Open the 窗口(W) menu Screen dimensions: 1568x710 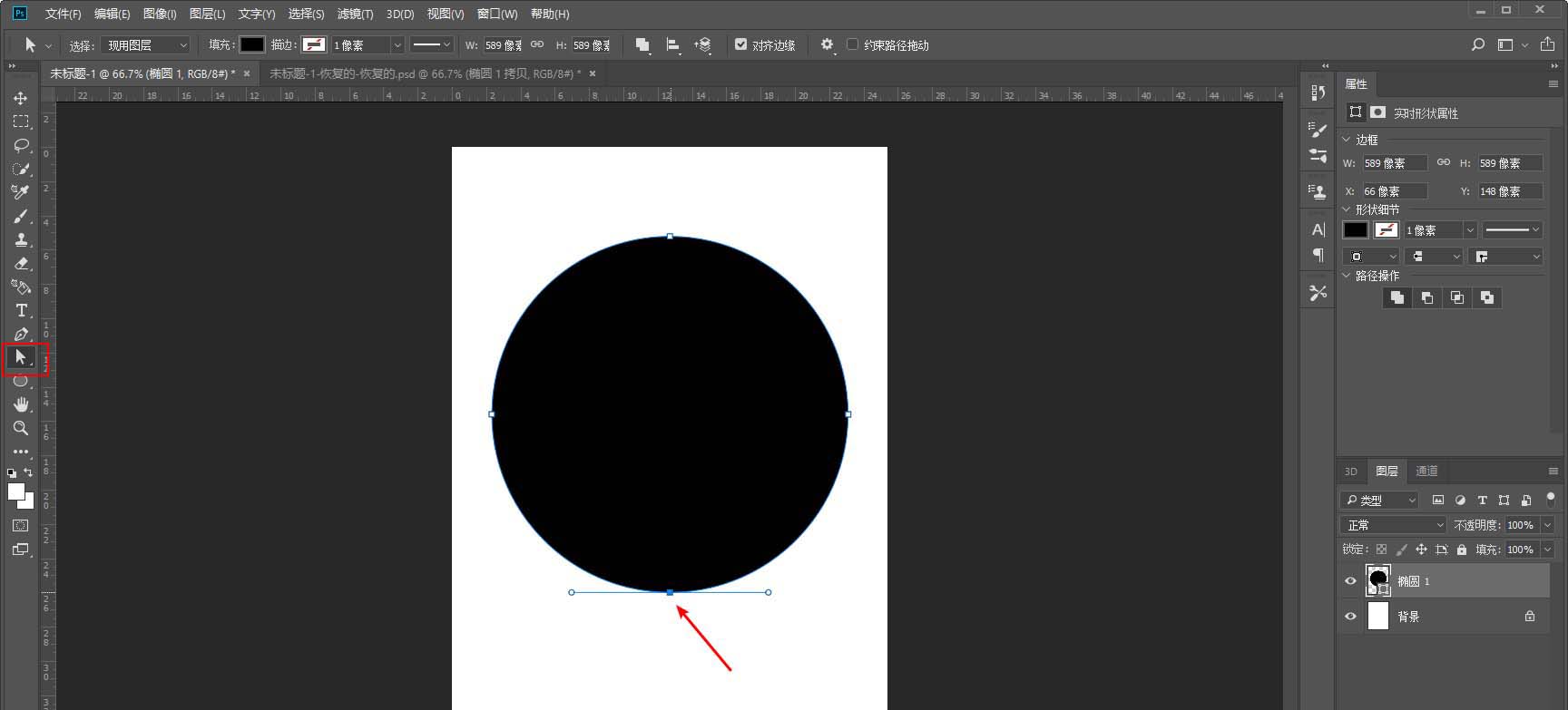coord(497,14)
